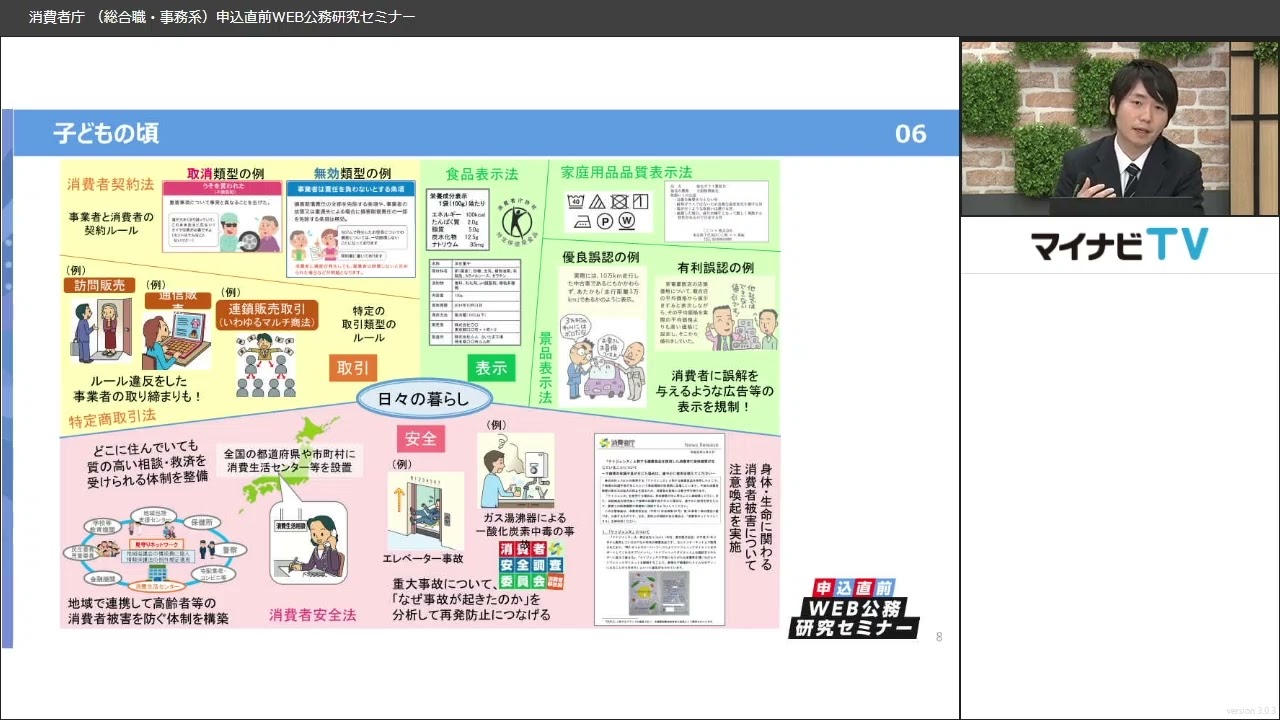Click the green 表示 label box

pyautogui.click(x=491, y=368)
